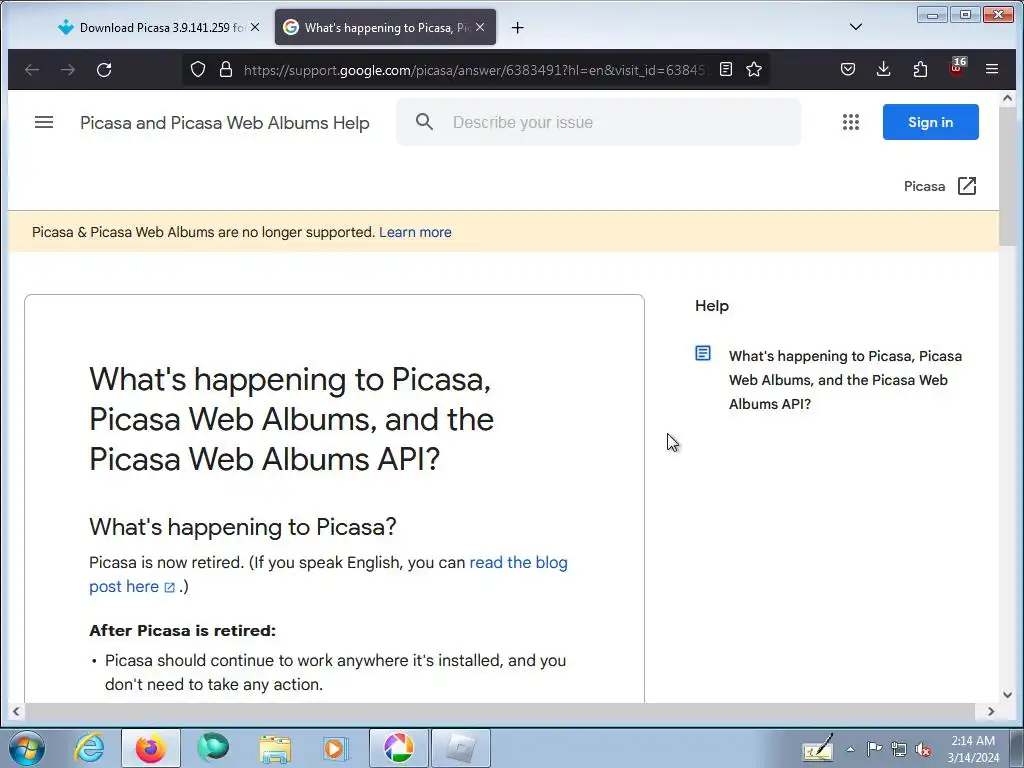
Task: Follow the read the blog post here link
Action: coord(328,575)
